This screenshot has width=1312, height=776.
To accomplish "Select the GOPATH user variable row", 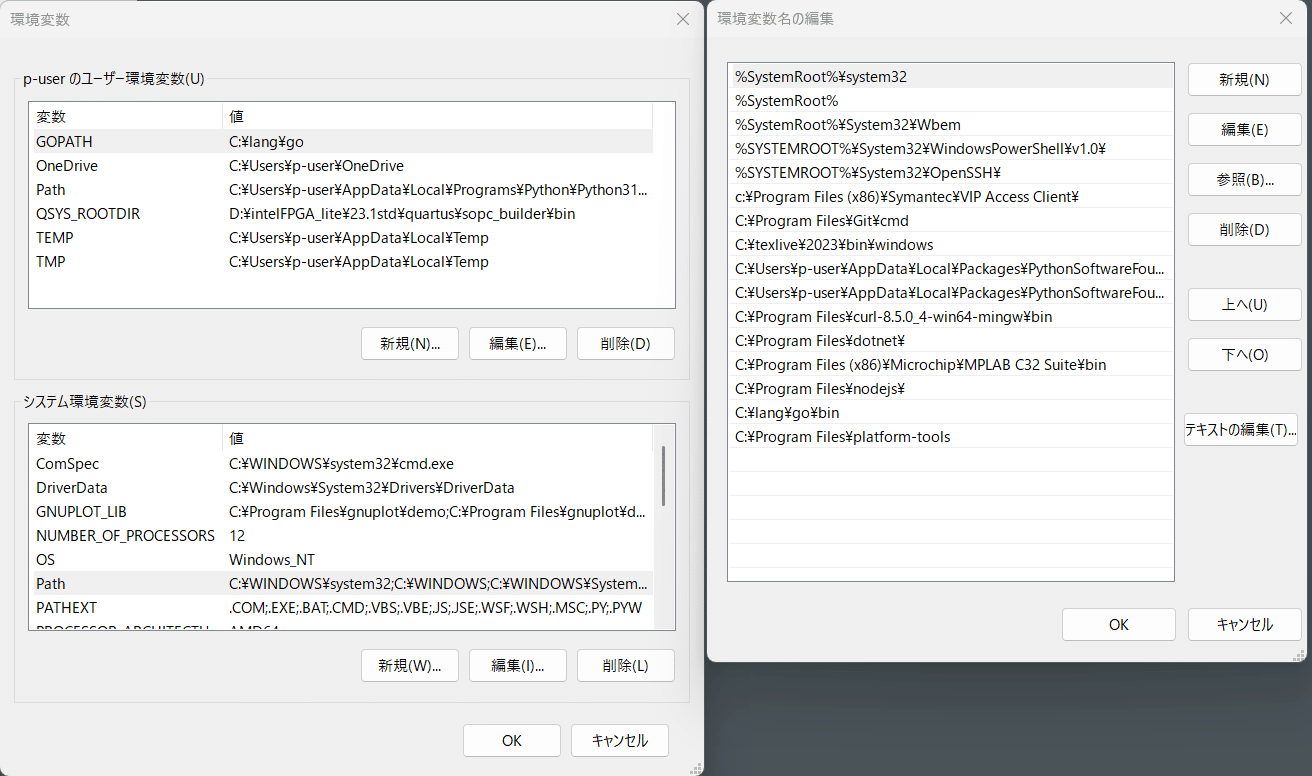I will [343, 142].
